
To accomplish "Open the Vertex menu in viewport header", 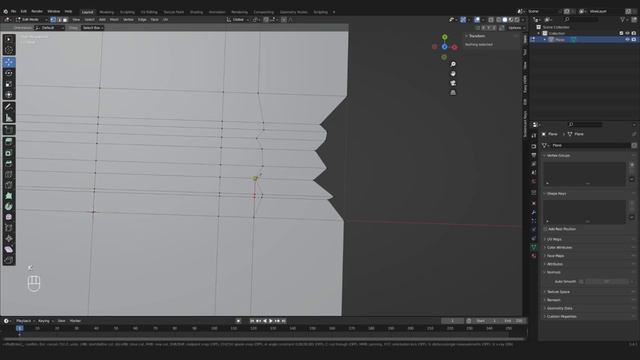I will (x=128, y=20).
